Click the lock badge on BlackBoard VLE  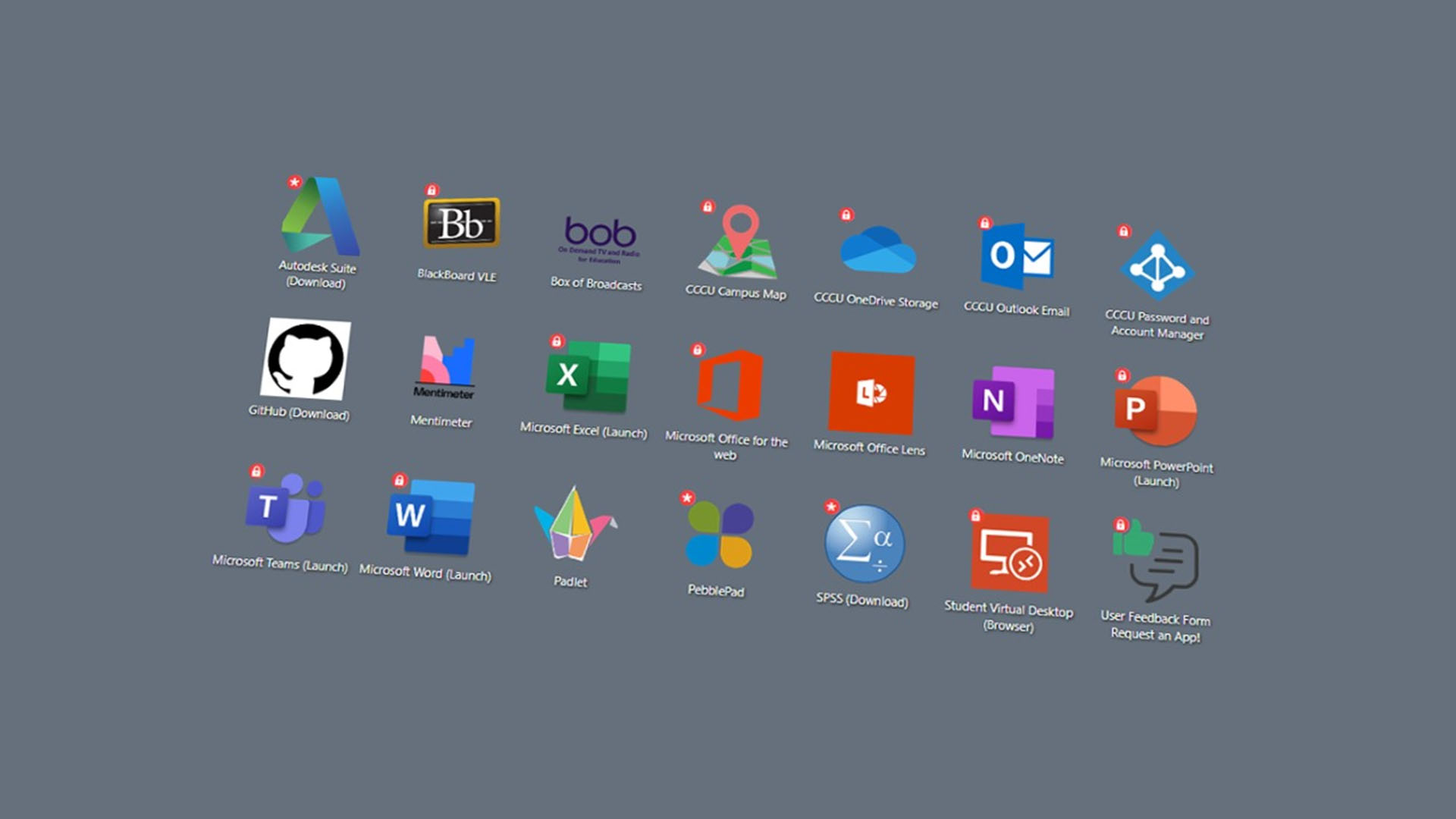(x=431, y=190)
